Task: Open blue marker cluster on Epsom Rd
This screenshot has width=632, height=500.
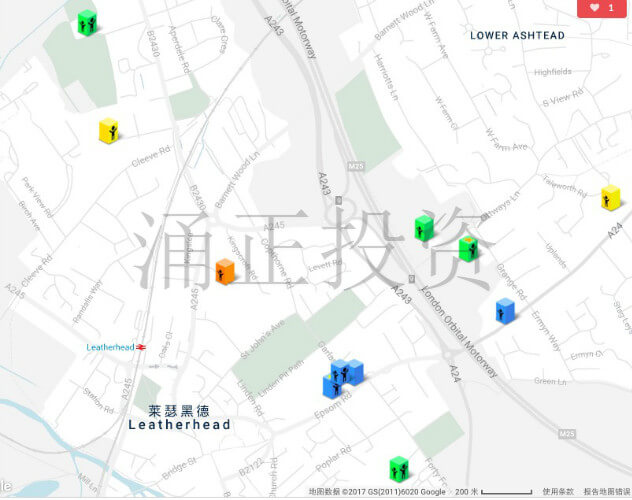Action: tap(343, 378)
